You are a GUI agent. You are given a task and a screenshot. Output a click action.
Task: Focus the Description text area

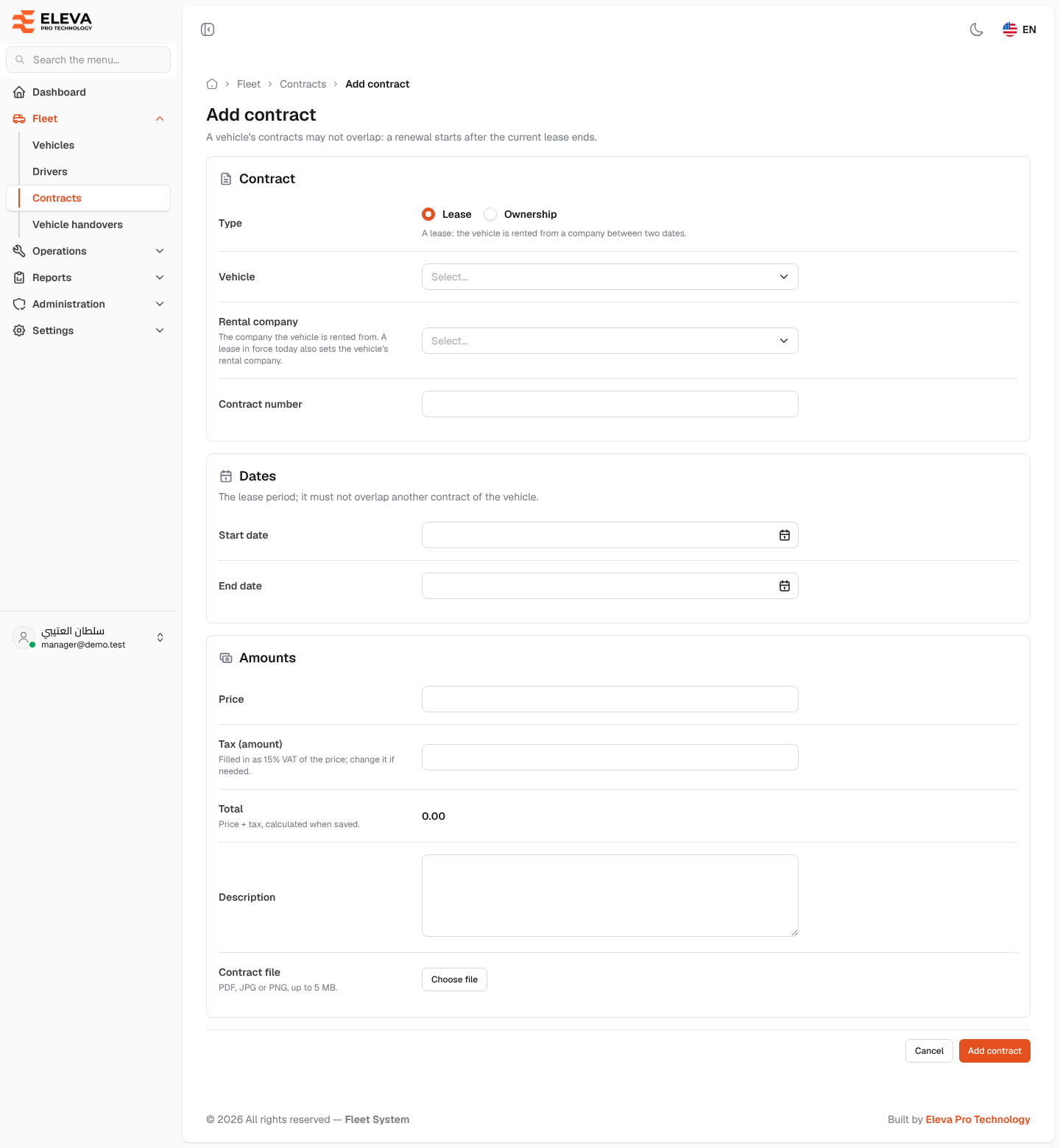coord(610,896)
